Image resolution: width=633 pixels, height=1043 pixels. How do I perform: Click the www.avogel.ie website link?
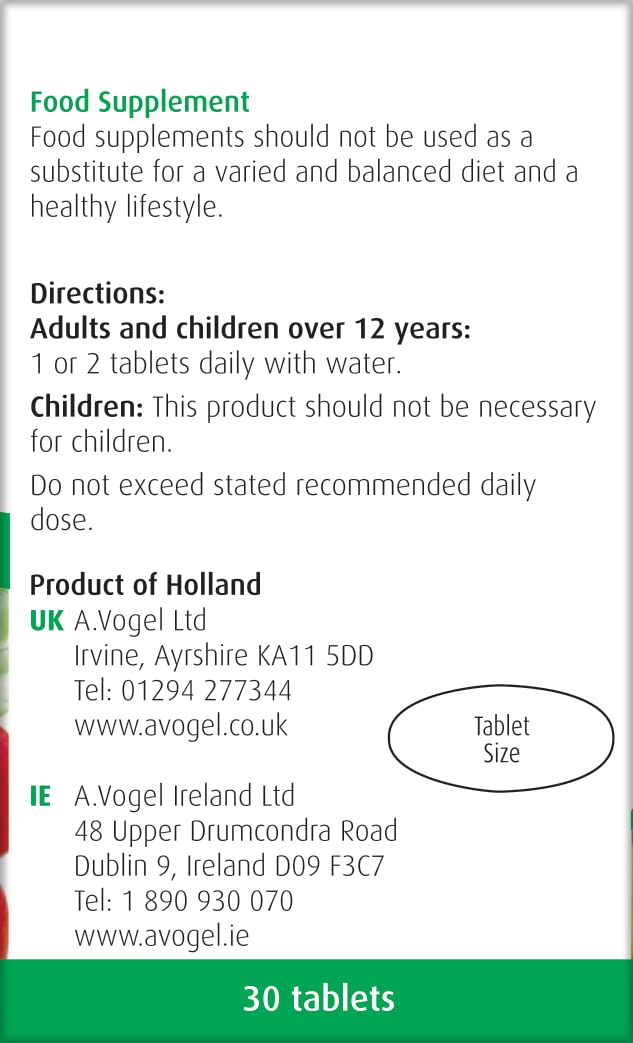coord(162,936)
